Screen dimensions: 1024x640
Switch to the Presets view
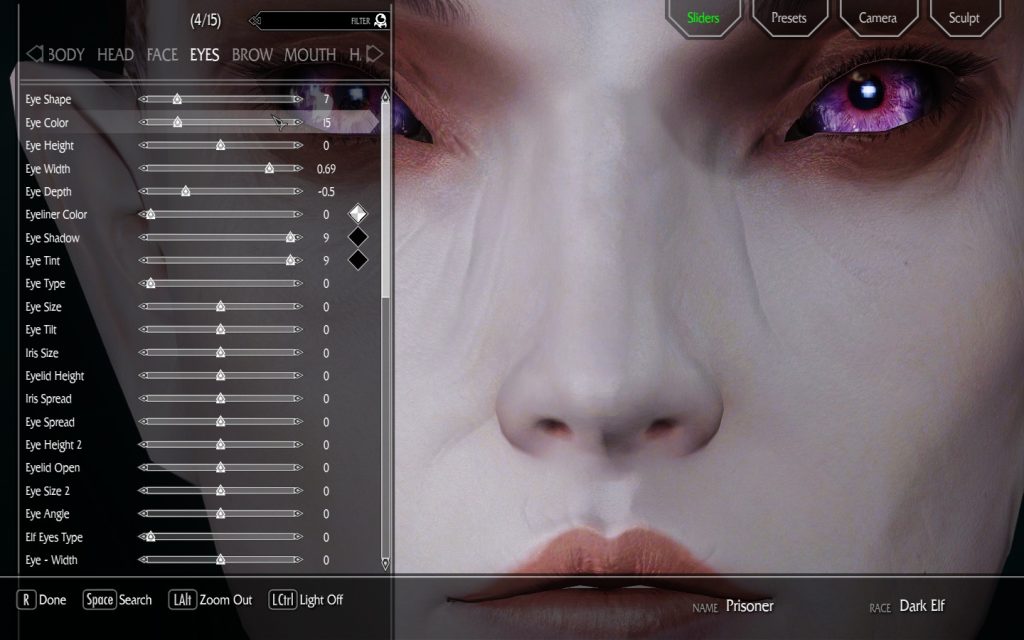[x=789, y=18]
